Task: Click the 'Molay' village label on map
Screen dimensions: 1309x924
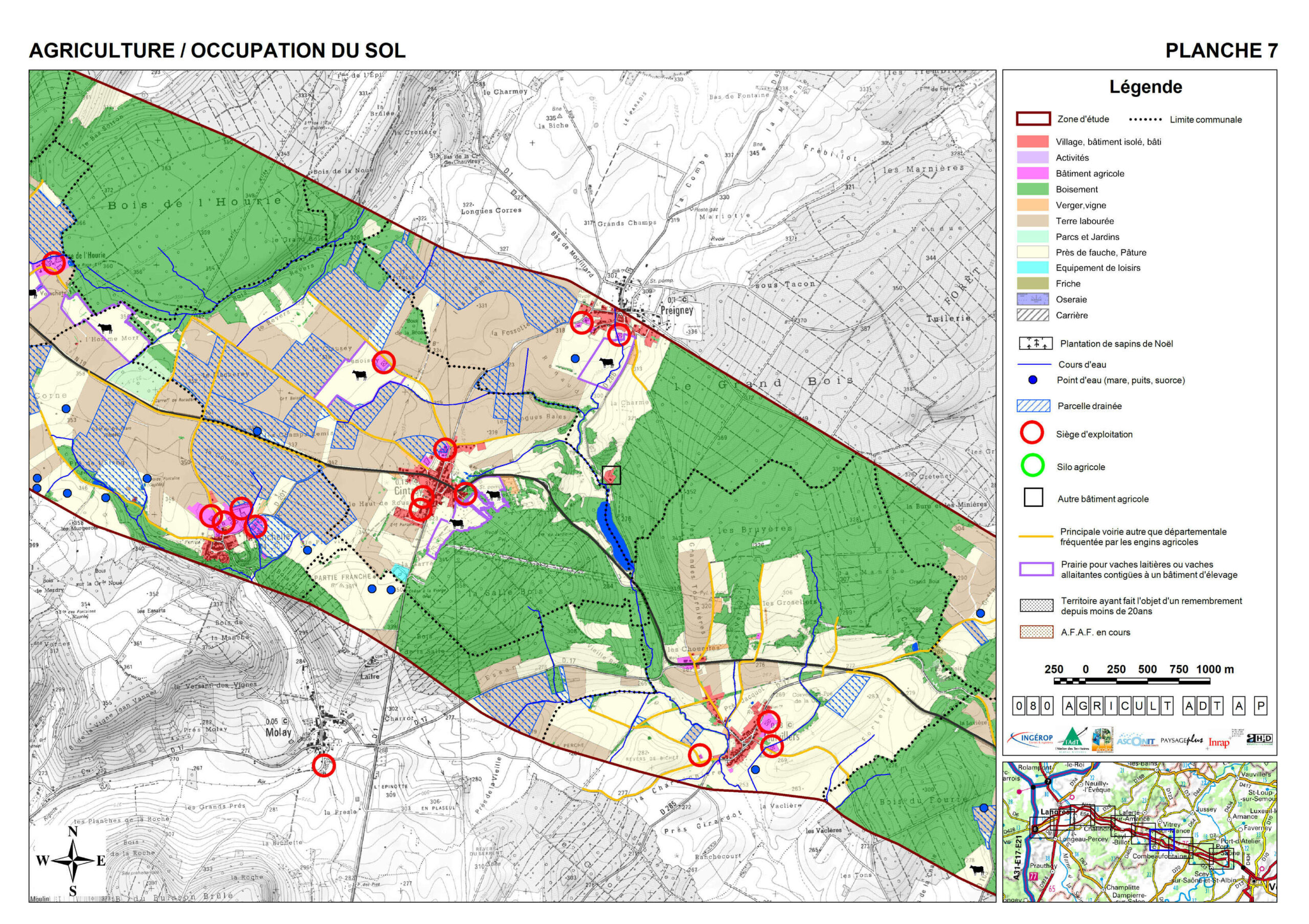Action: point(278,732)
